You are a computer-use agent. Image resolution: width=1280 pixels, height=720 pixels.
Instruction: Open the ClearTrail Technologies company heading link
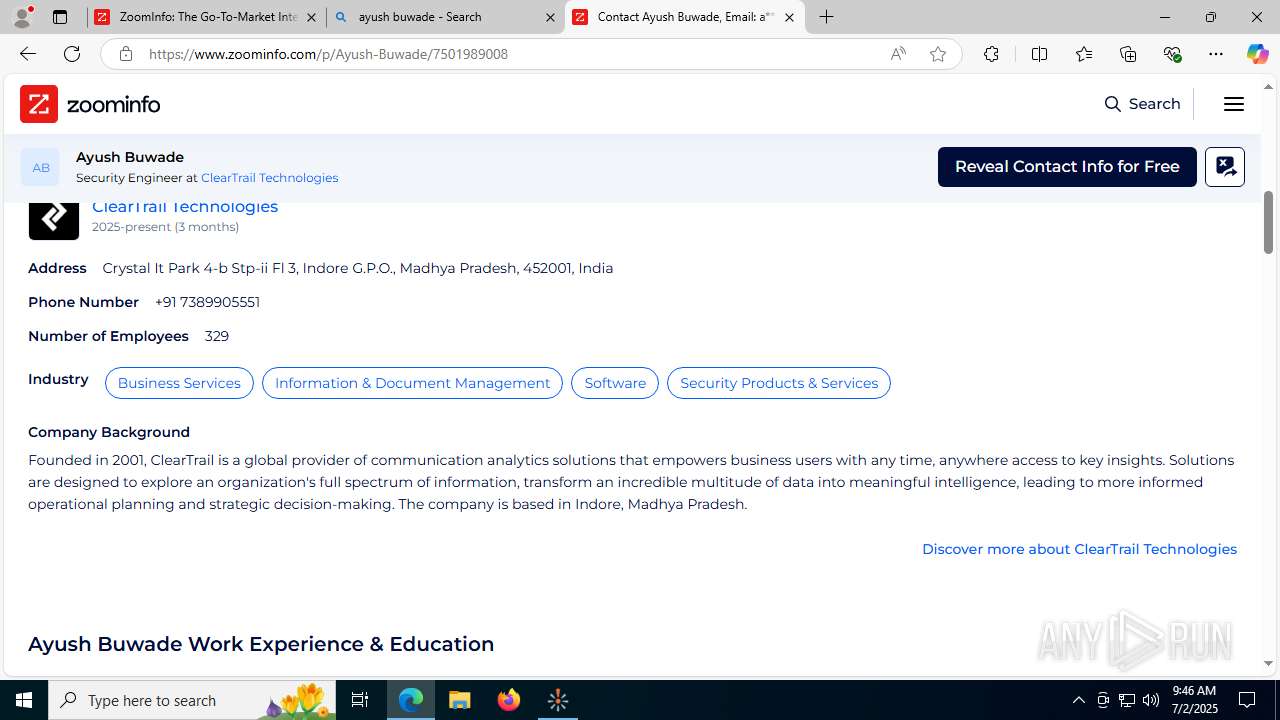[185, 207]
